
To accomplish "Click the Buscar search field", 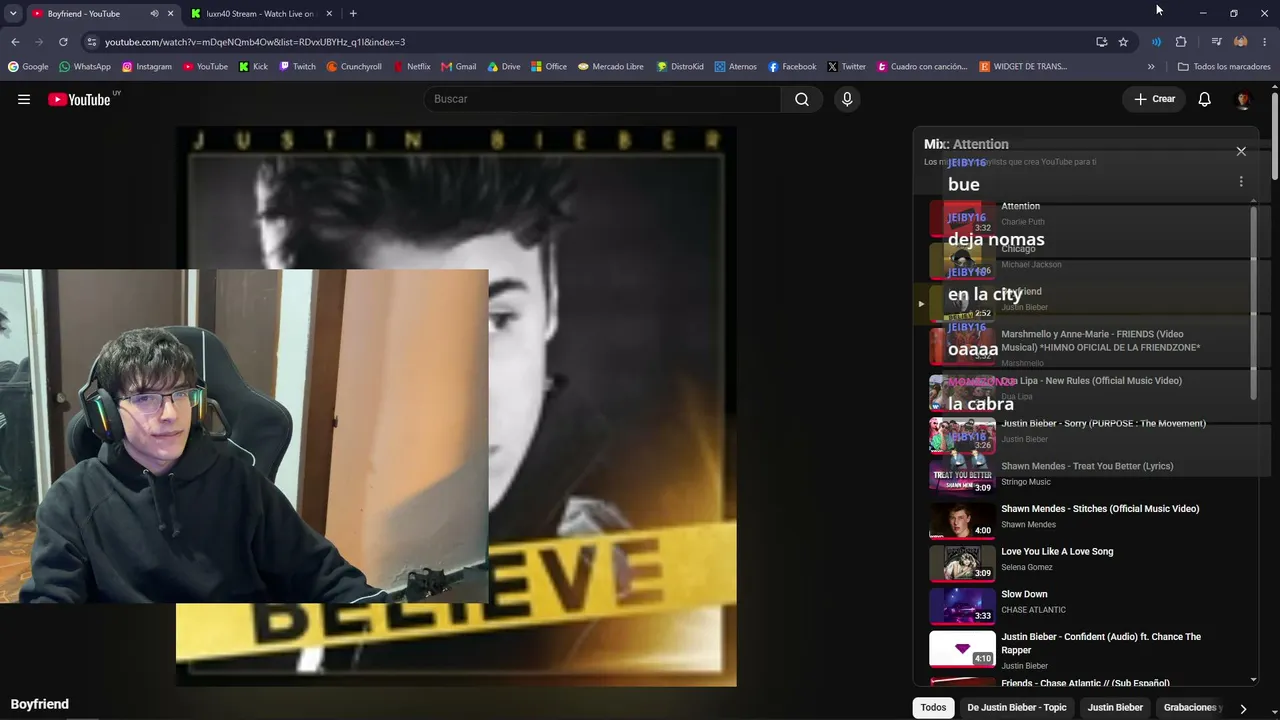I will coord(602,99).
